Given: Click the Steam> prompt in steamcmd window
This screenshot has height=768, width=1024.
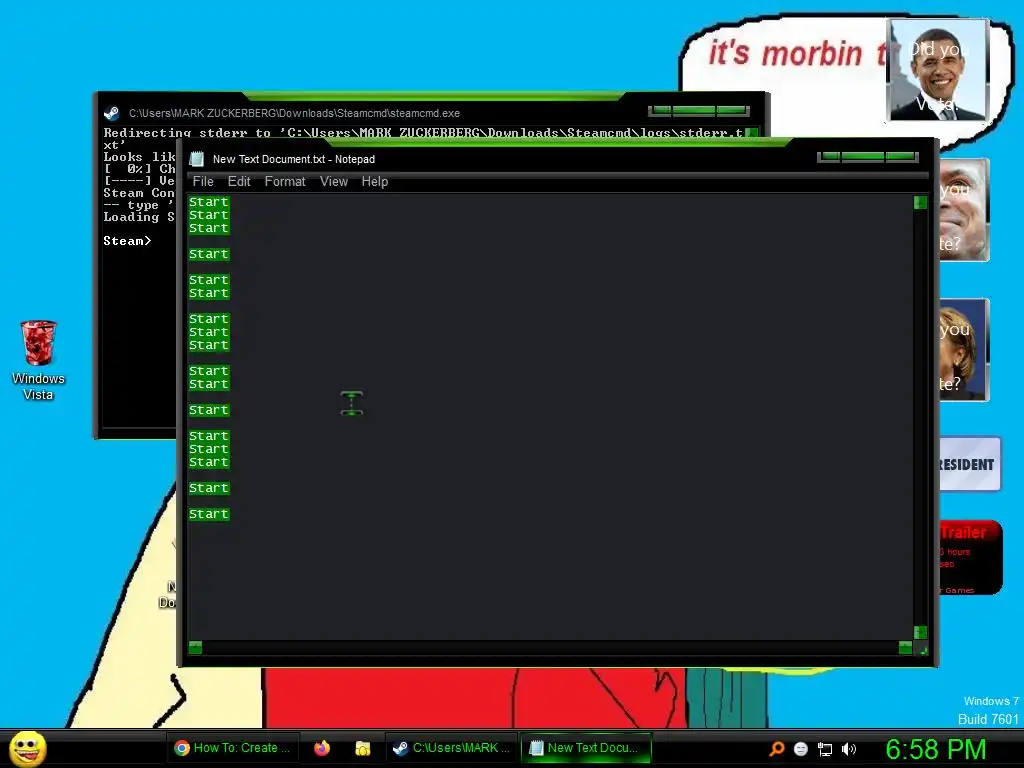Looking at the screenshot, I should (127, 241).
